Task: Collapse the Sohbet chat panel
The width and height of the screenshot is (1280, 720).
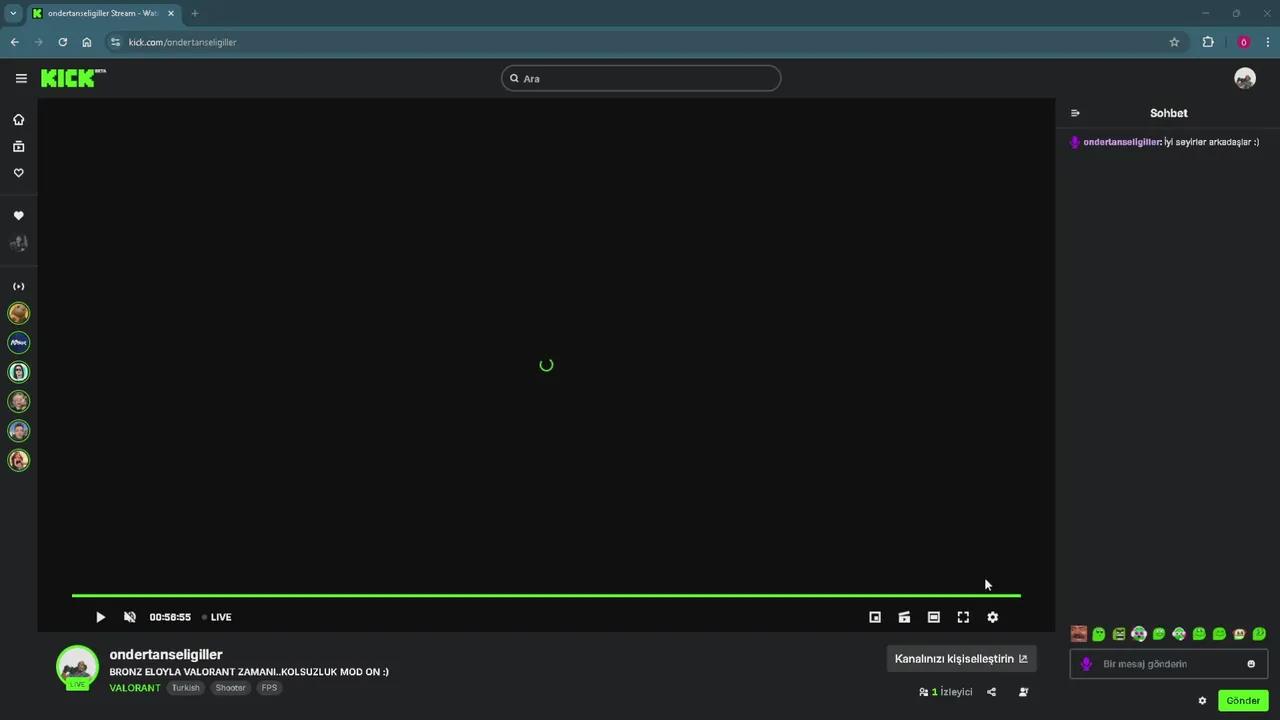Action: pyautogui.click(x=1075, y=113)
